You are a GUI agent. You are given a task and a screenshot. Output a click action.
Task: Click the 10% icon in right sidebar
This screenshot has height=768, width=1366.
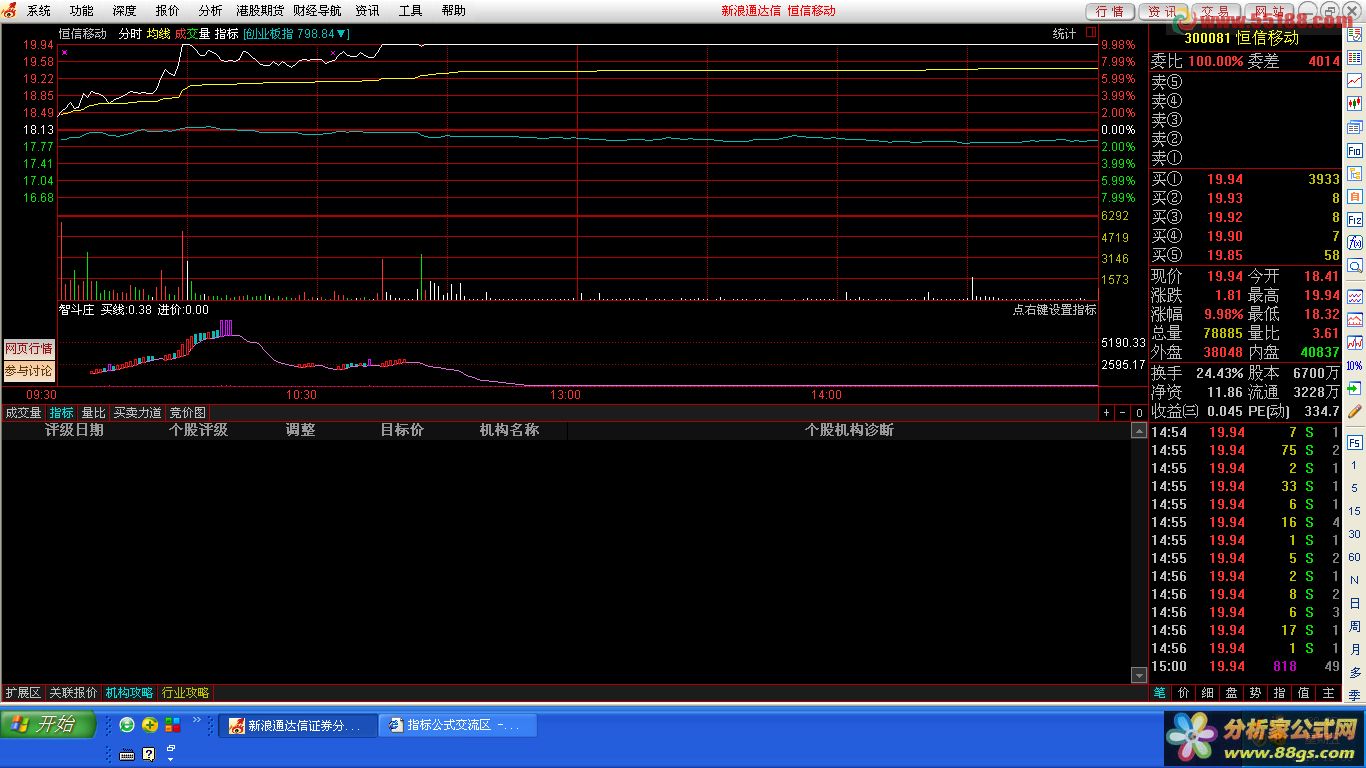click(1355, 366)
